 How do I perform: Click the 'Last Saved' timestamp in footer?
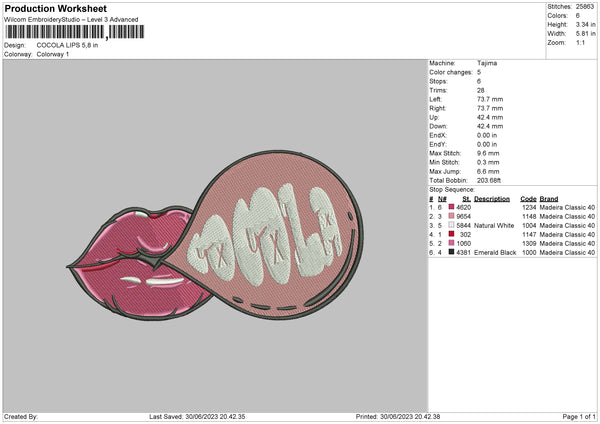[x=197, y=417]
